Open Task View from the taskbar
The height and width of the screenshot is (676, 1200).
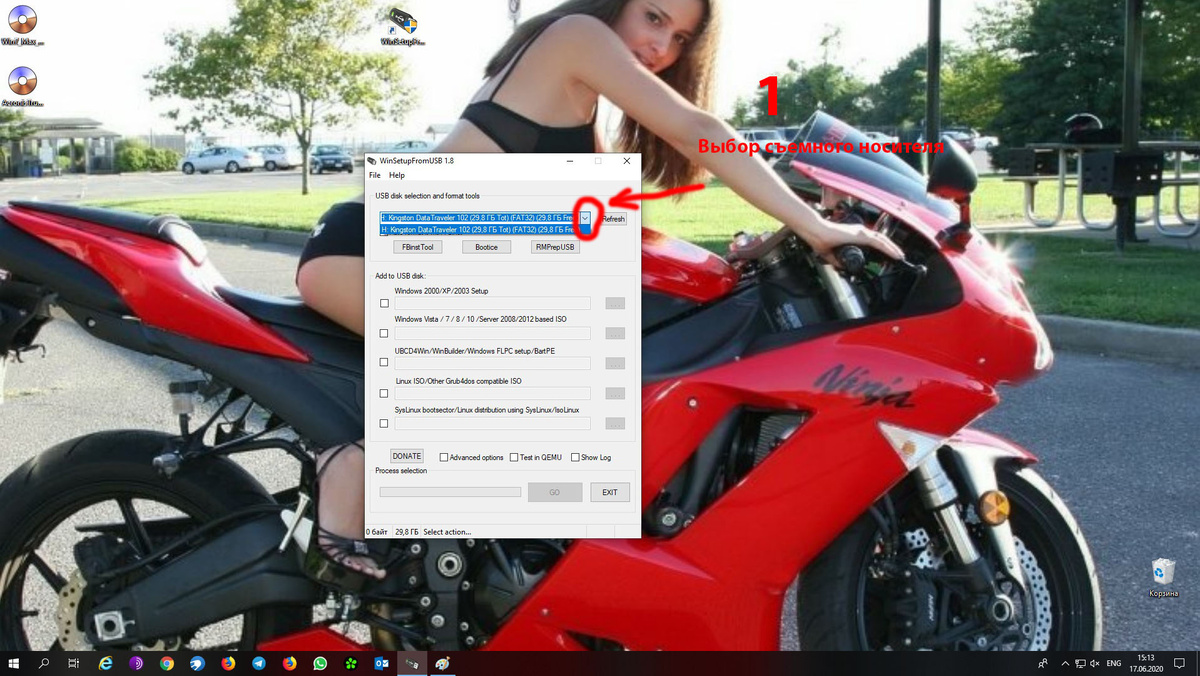pos(74,663)
